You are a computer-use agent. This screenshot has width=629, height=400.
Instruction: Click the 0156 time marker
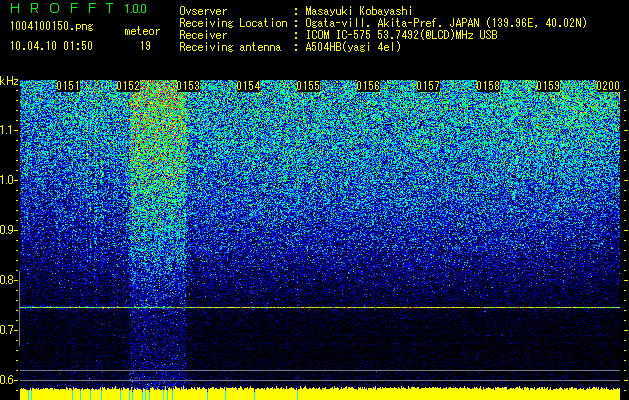pos(368,86)
